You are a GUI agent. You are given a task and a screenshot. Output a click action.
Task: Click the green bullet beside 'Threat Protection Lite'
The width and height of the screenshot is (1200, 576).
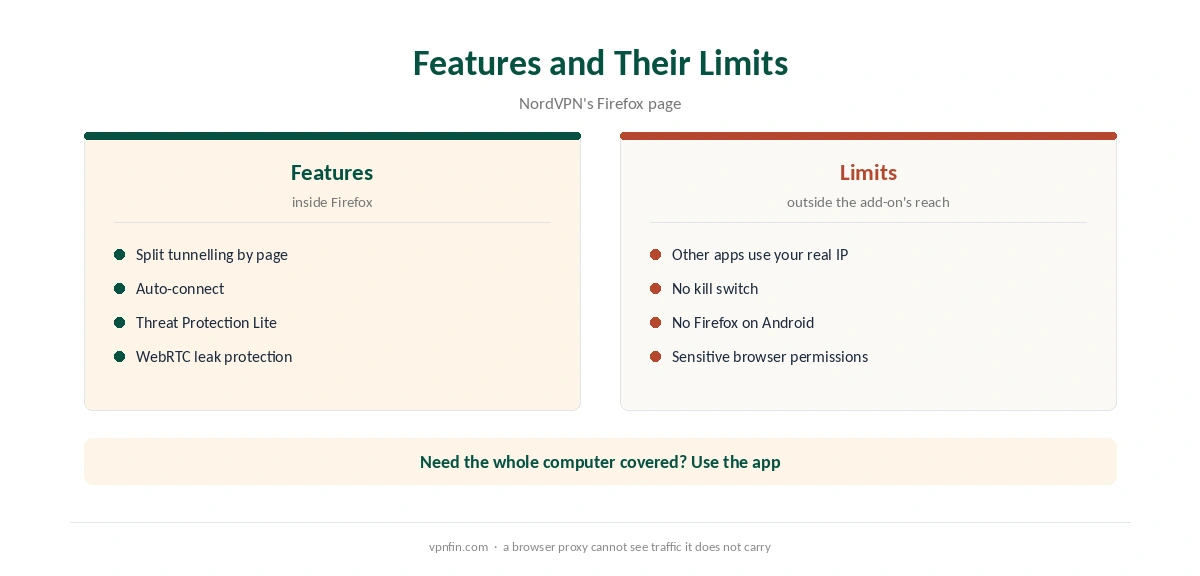pyautogui.click(x=120, y=322)
